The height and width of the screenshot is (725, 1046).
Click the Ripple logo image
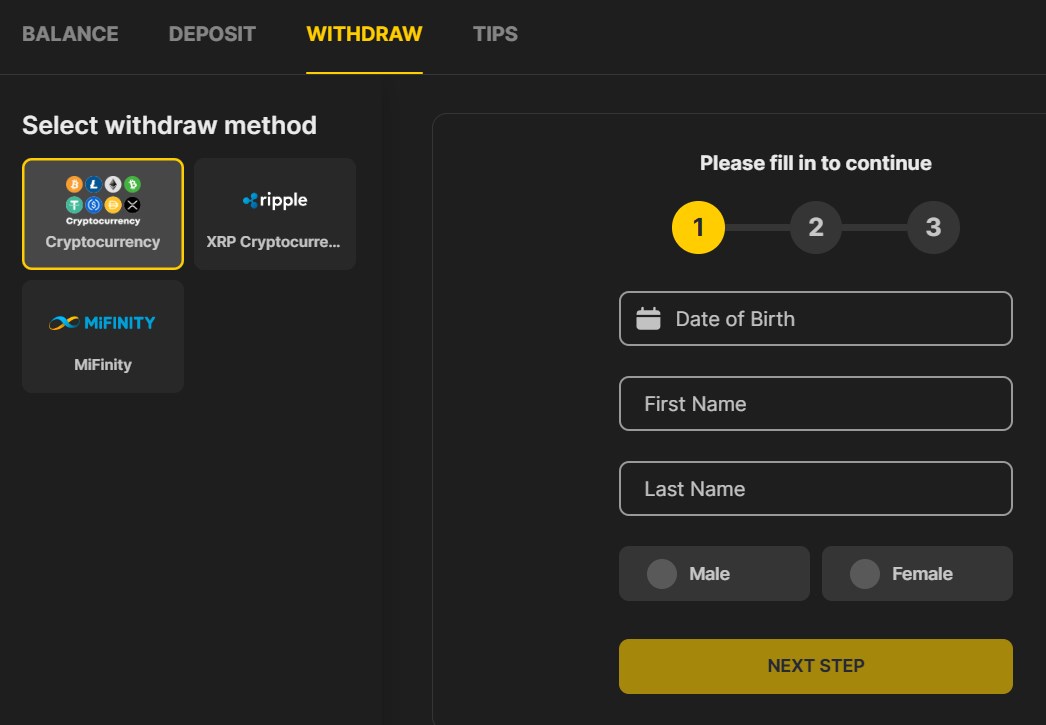coord(275,200)
